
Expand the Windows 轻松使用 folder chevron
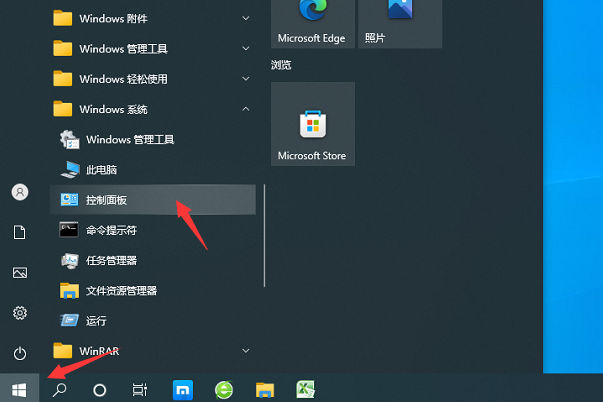(246, 79)
